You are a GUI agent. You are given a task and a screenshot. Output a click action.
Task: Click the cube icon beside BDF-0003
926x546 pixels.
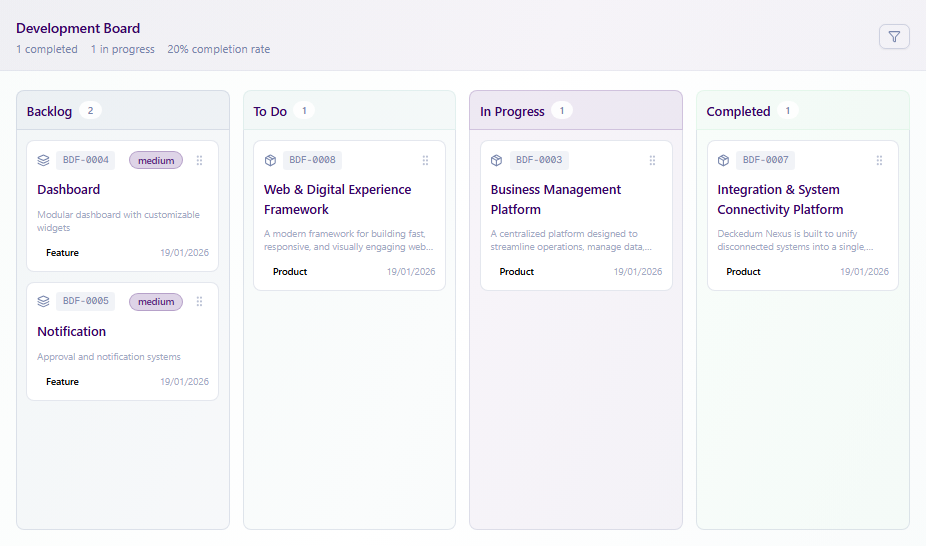pos(497,160)
